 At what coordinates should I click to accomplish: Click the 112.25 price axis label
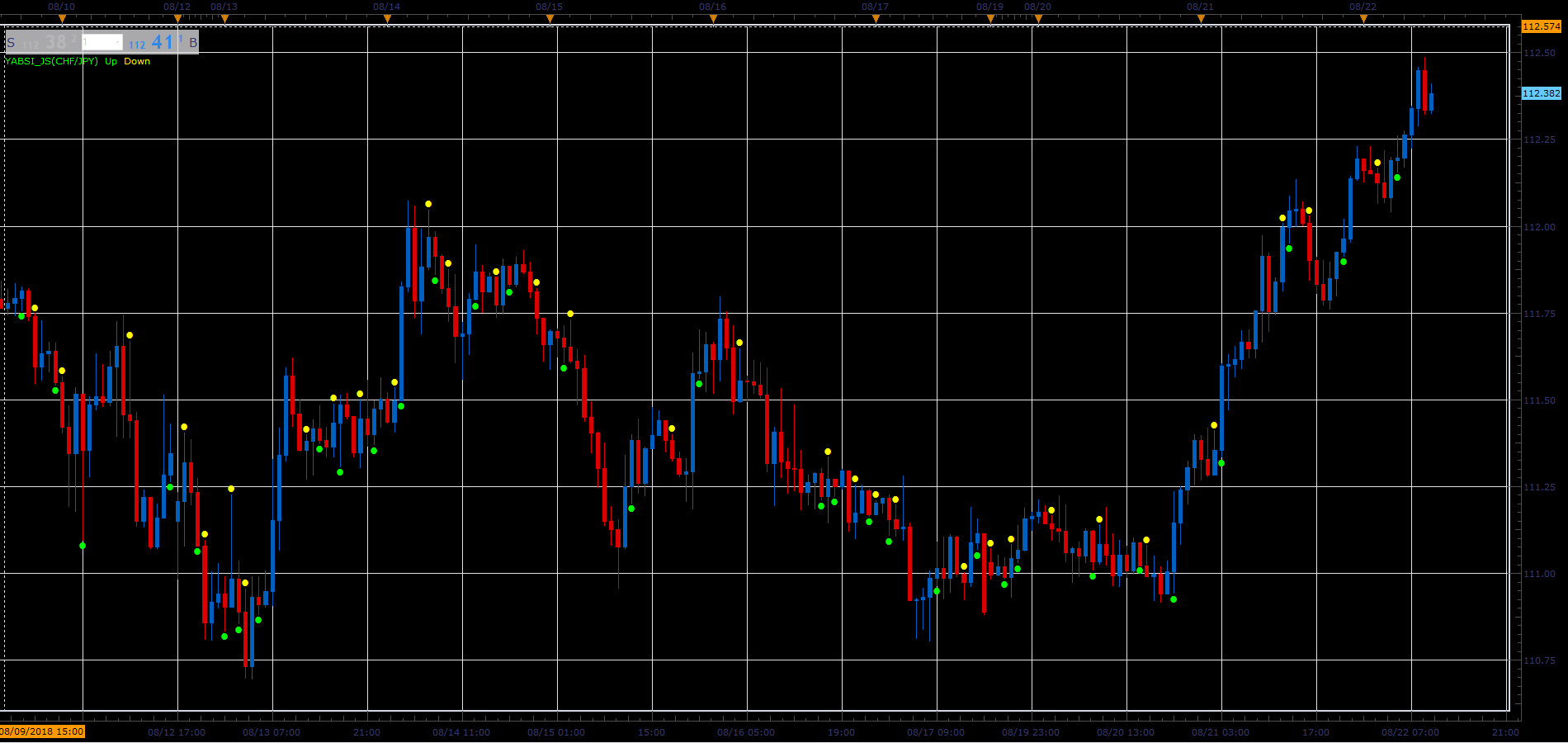pyautogui.click(x=1538, y=140)
